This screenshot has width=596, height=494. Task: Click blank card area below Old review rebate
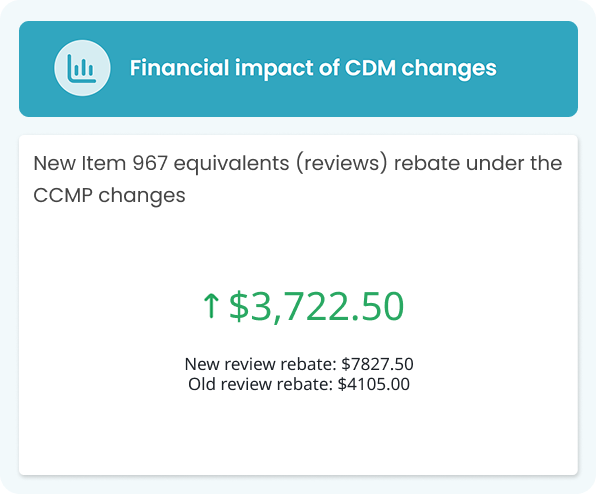coord(298,433)
